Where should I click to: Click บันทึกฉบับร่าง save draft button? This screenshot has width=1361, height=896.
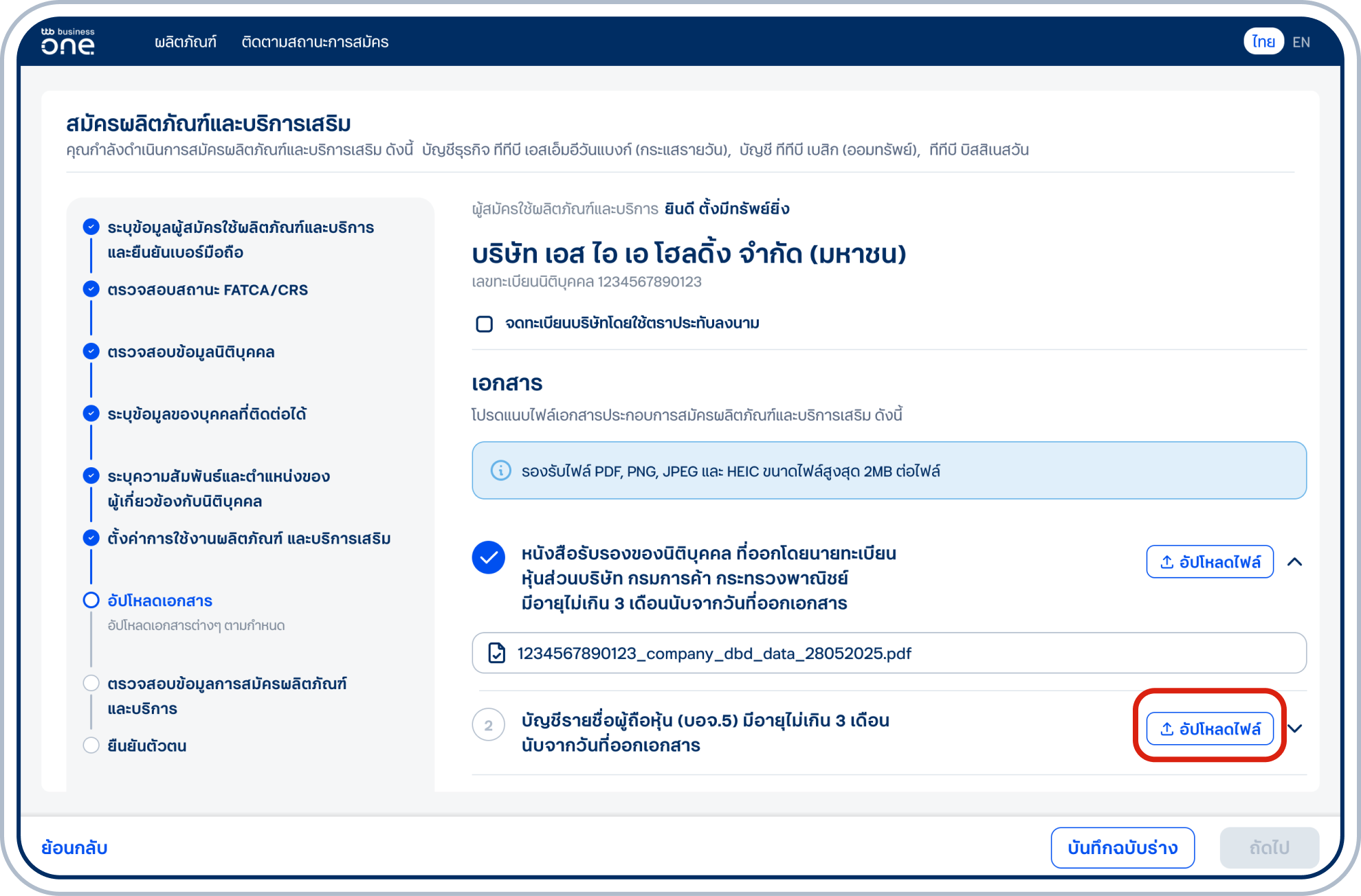[1122, 848]
